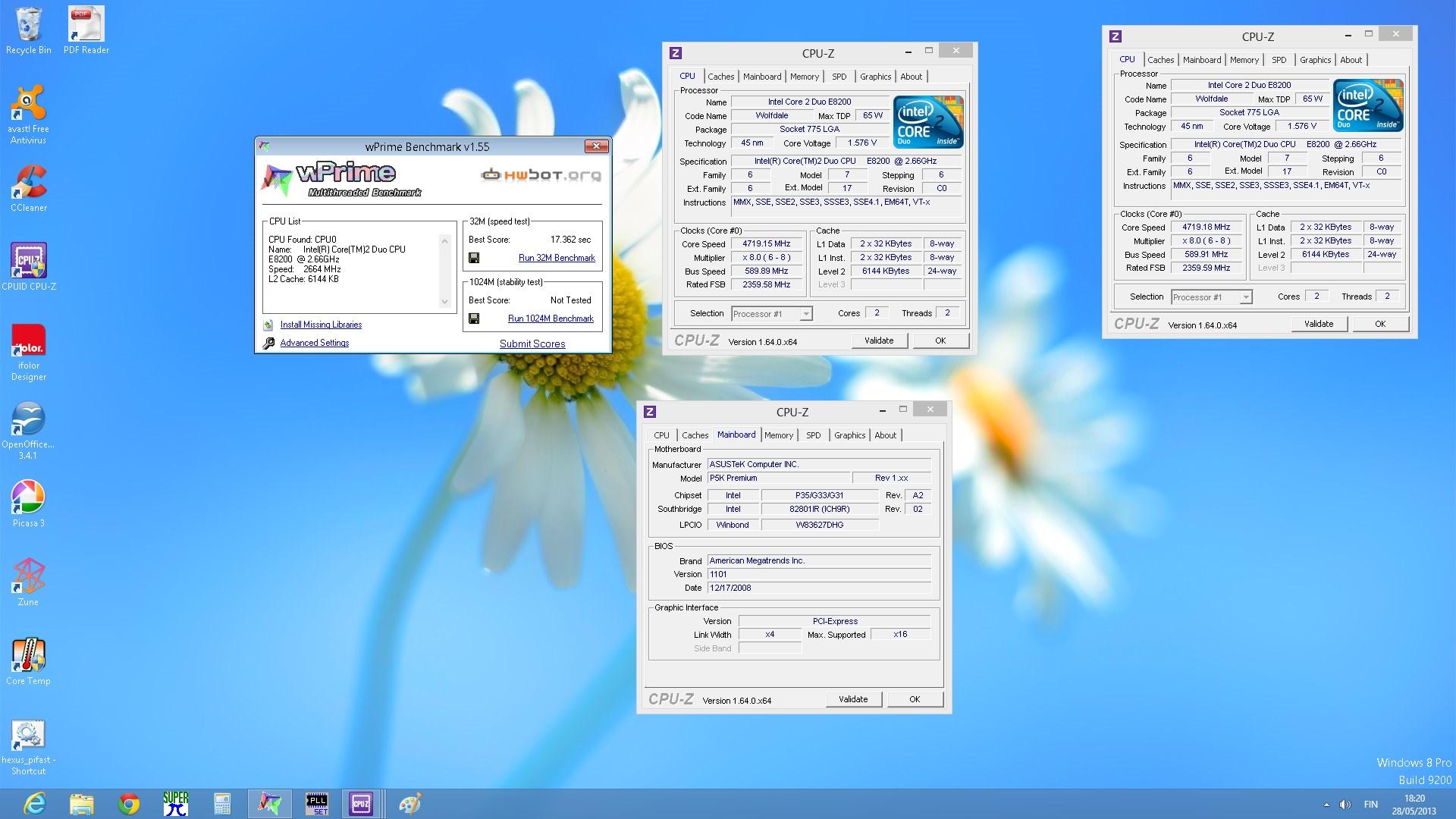
Task: Open File Explorer from the taskbar
Action: tap(81, 804)
